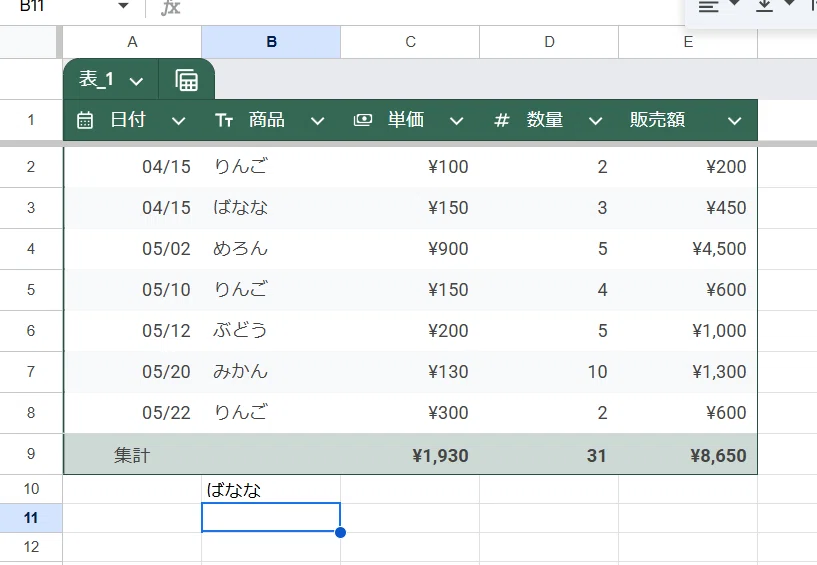Open the 数量 column dropdown arrow

coord(596,121)
